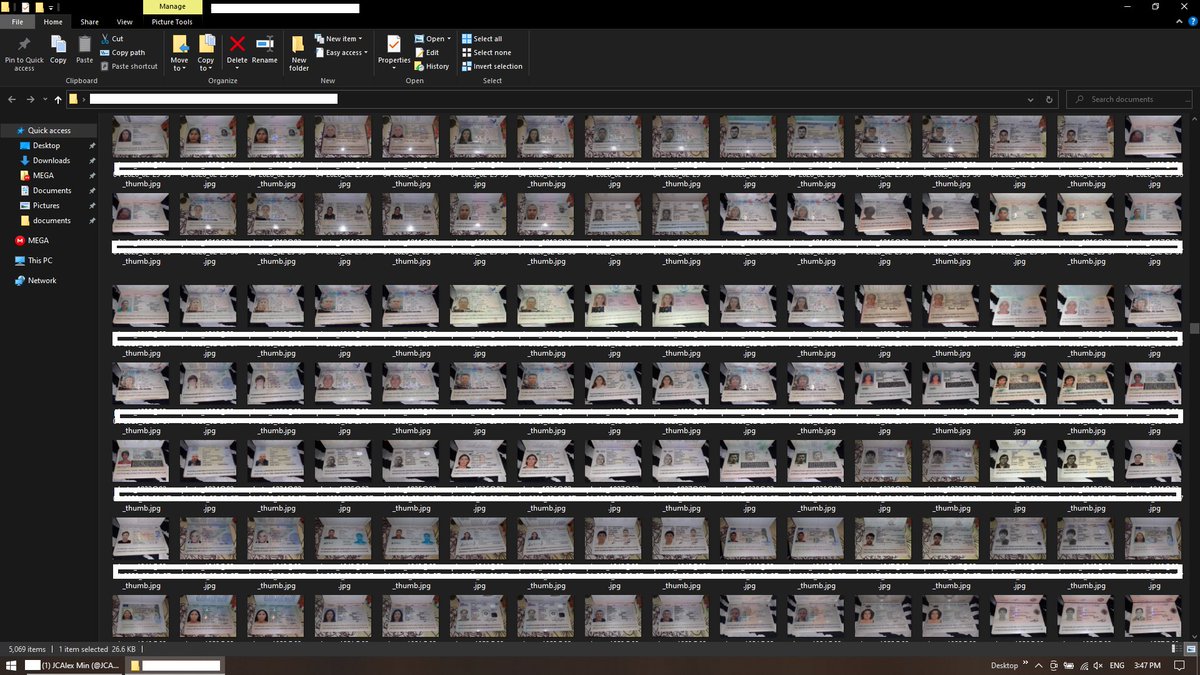Delete the selected image

click(x=236, y=50)
